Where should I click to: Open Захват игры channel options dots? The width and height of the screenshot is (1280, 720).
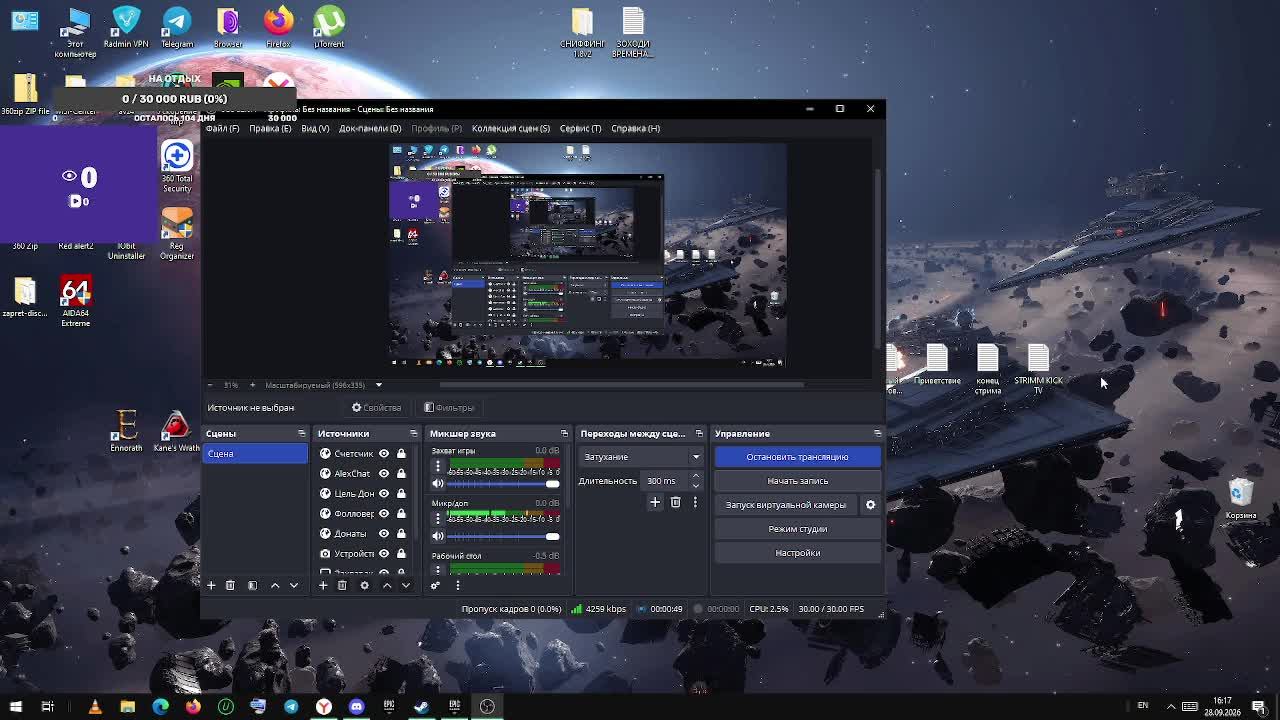[x=437, y=466]
